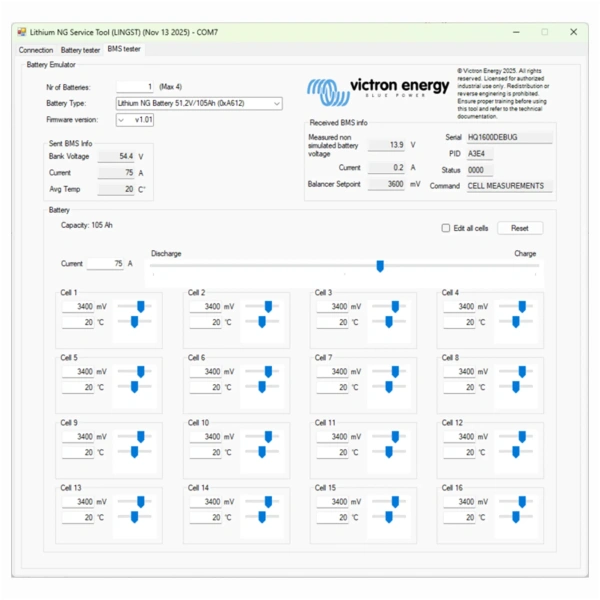Open the Battery tester tab
600x600 pixels.
[80, 49]
